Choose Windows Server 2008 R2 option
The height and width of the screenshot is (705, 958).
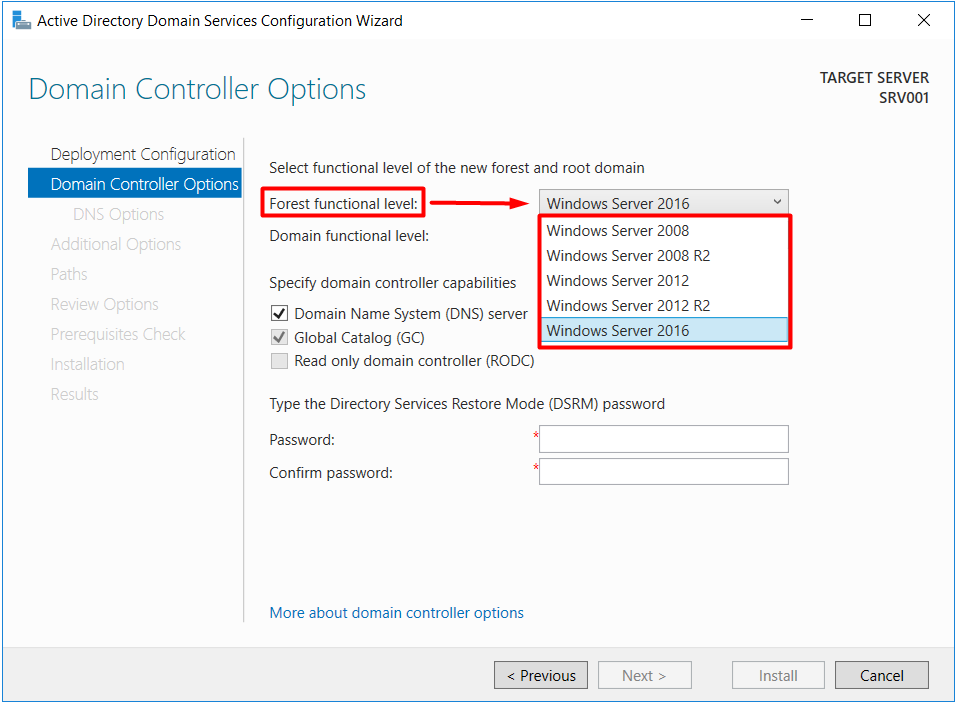(x=665, y=256)
